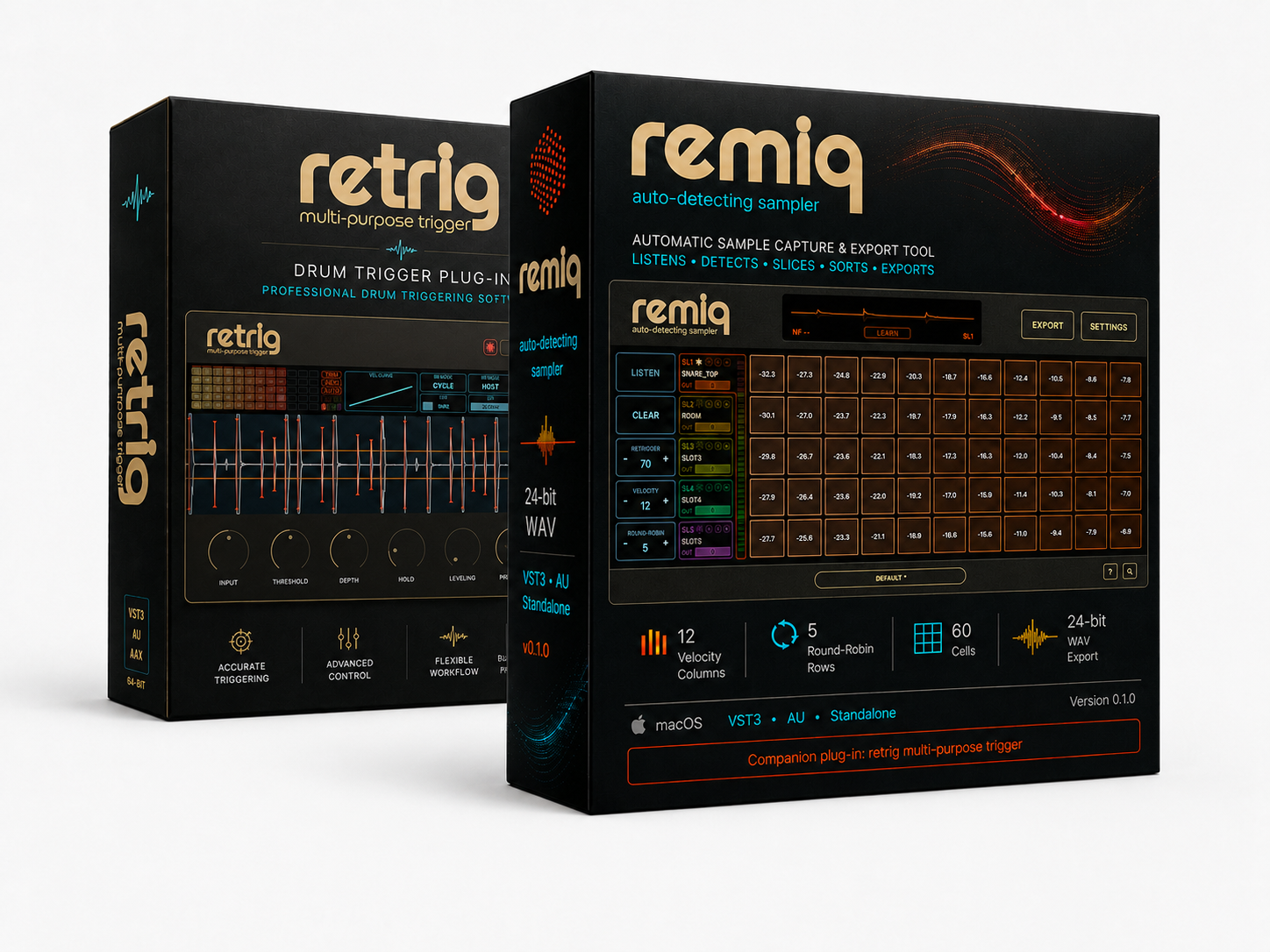Click the LISTEN button in remiq
Viewport: 1270px width, 952px height.
(646, 373)
